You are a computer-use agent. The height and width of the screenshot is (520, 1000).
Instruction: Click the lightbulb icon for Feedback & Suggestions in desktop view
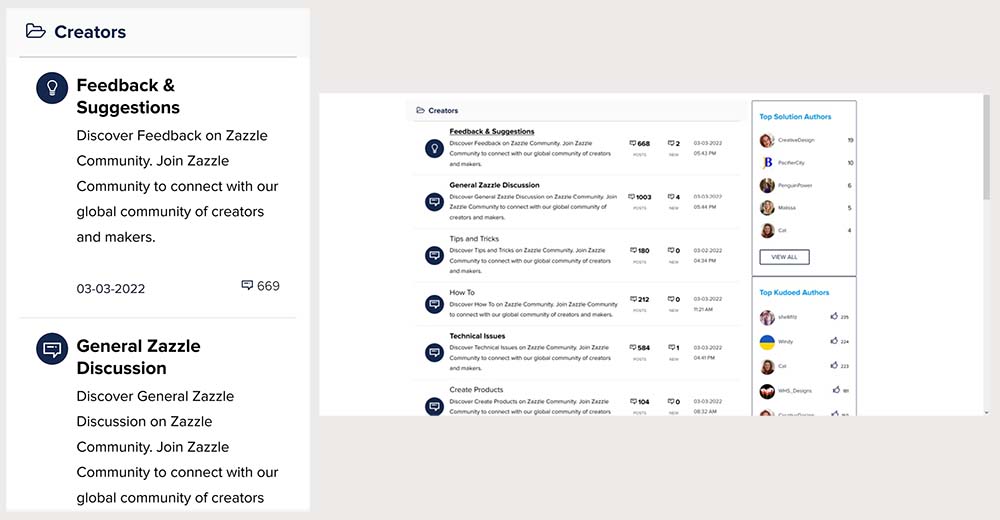434,149
